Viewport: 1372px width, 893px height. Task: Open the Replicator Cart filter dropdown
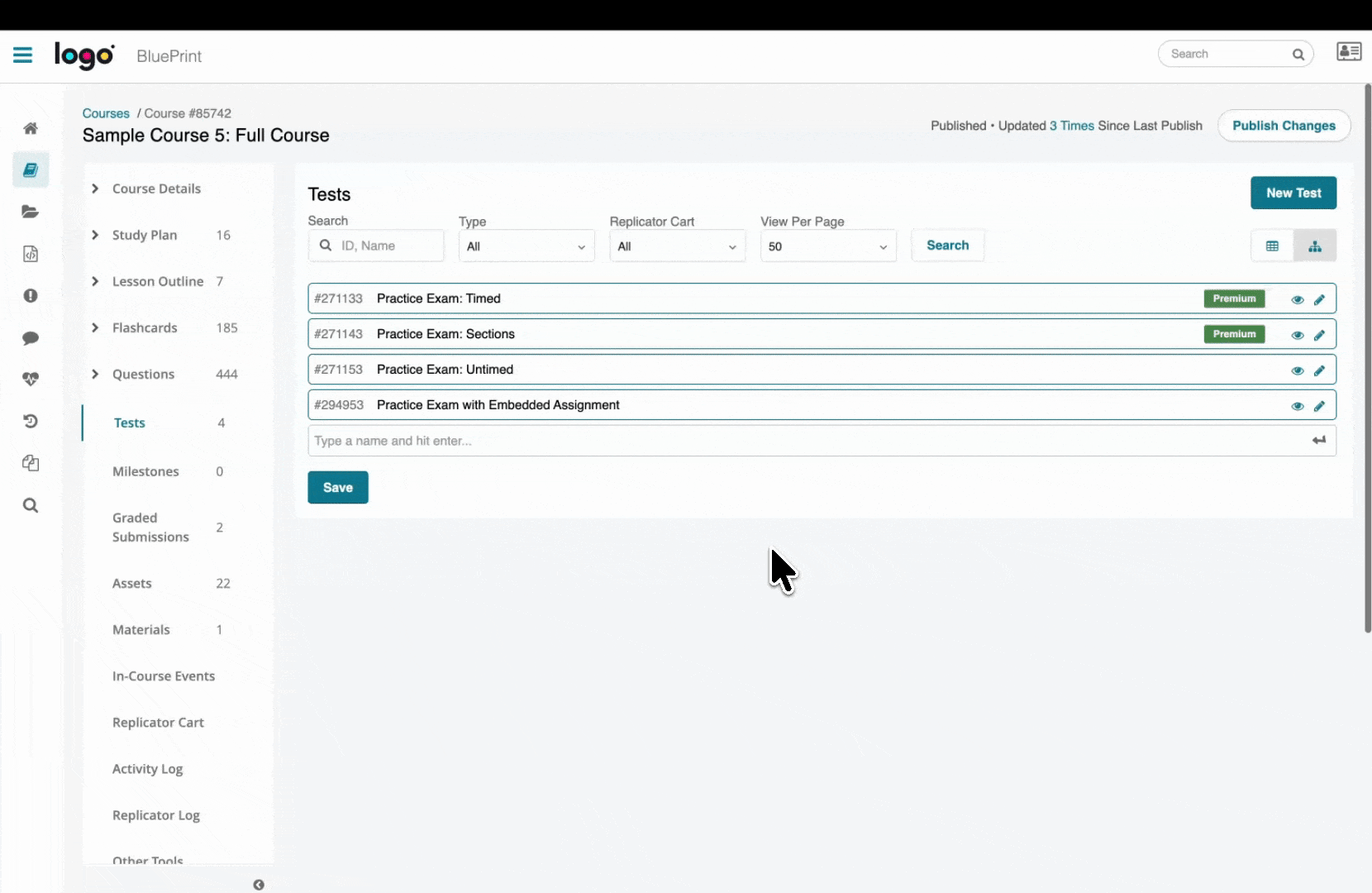678,246
